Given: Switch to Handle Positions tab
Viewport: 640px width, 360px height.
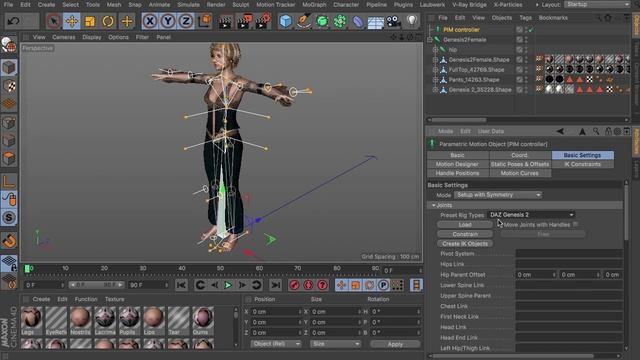Looking at the screenshot, I should point(457,173).
